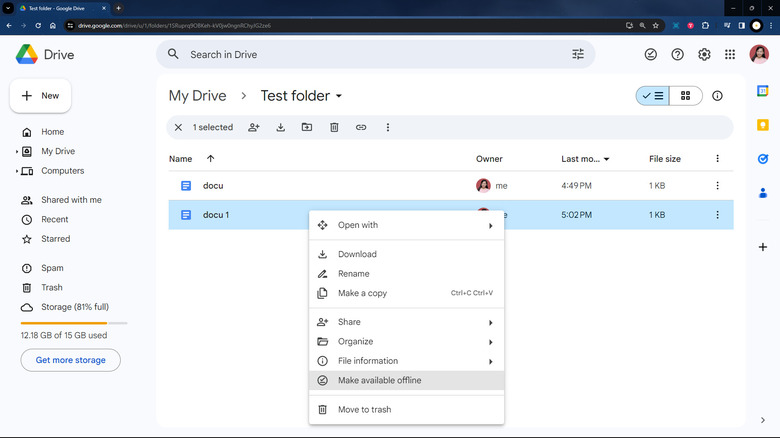Switch to list layout view
Screen dimensions: 780x438
[x=653, y=96]
